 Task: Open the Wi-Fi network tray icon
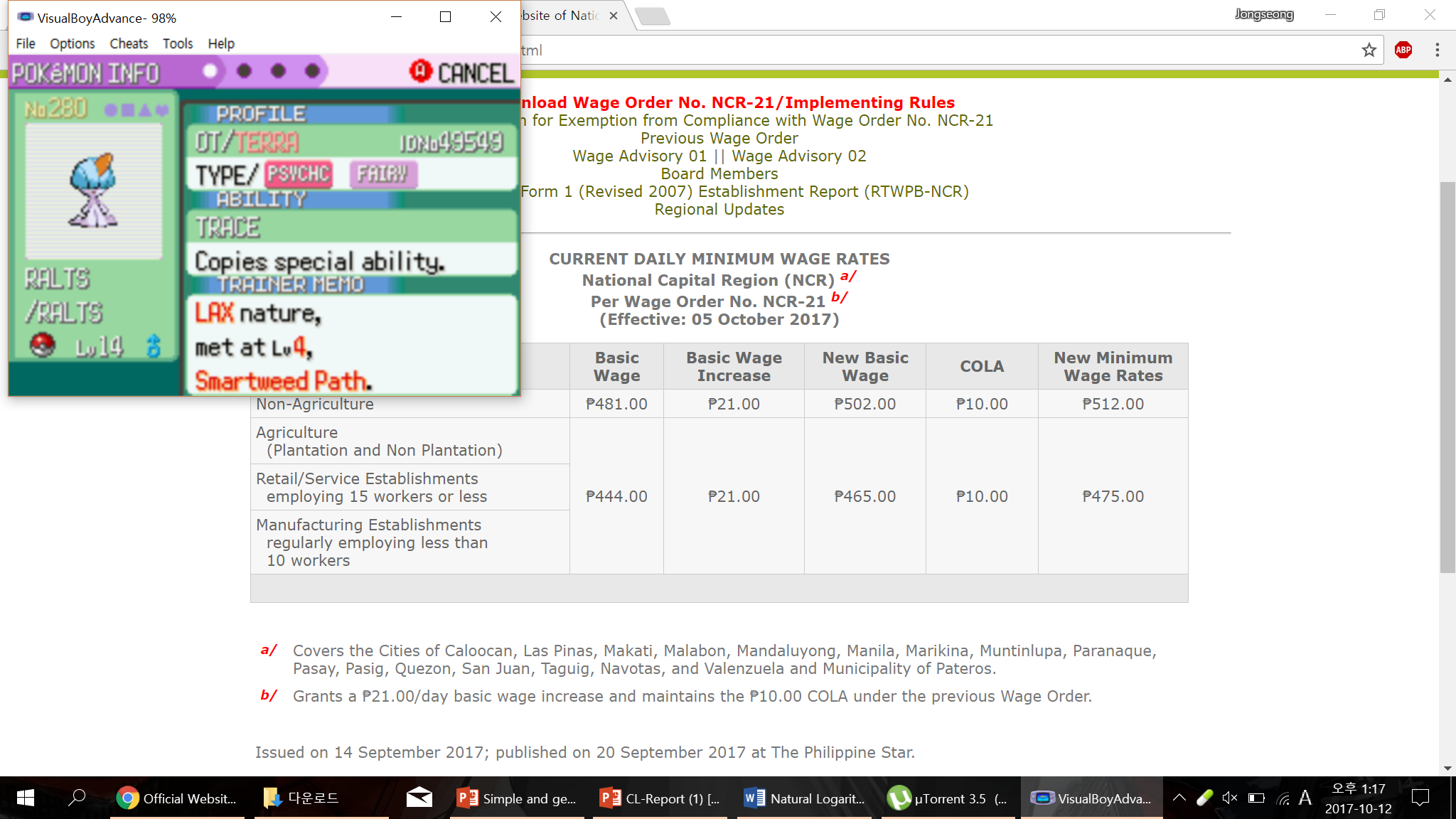1283,798
